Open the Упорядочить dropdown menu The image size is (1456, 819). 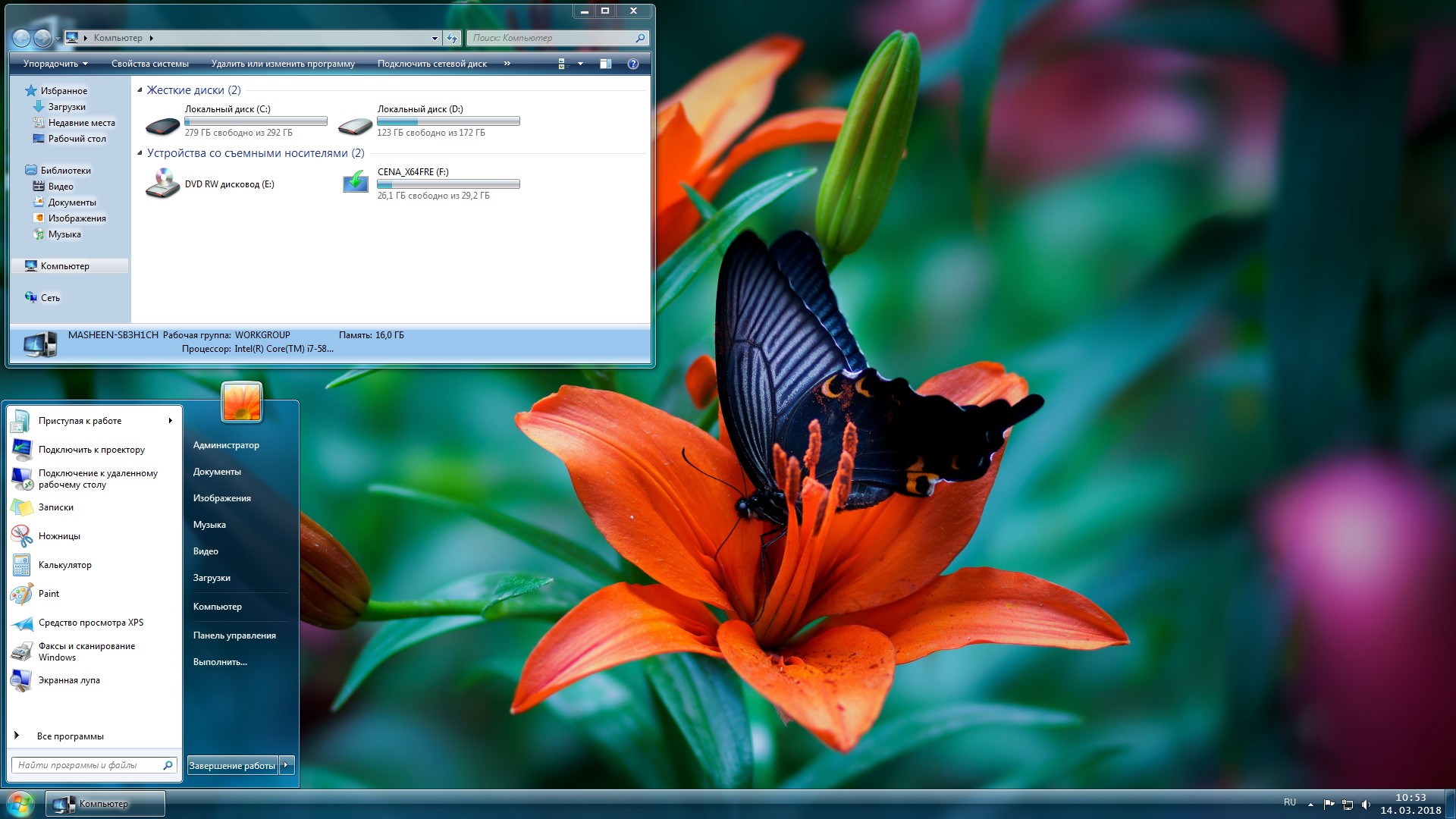pos(55,64)
